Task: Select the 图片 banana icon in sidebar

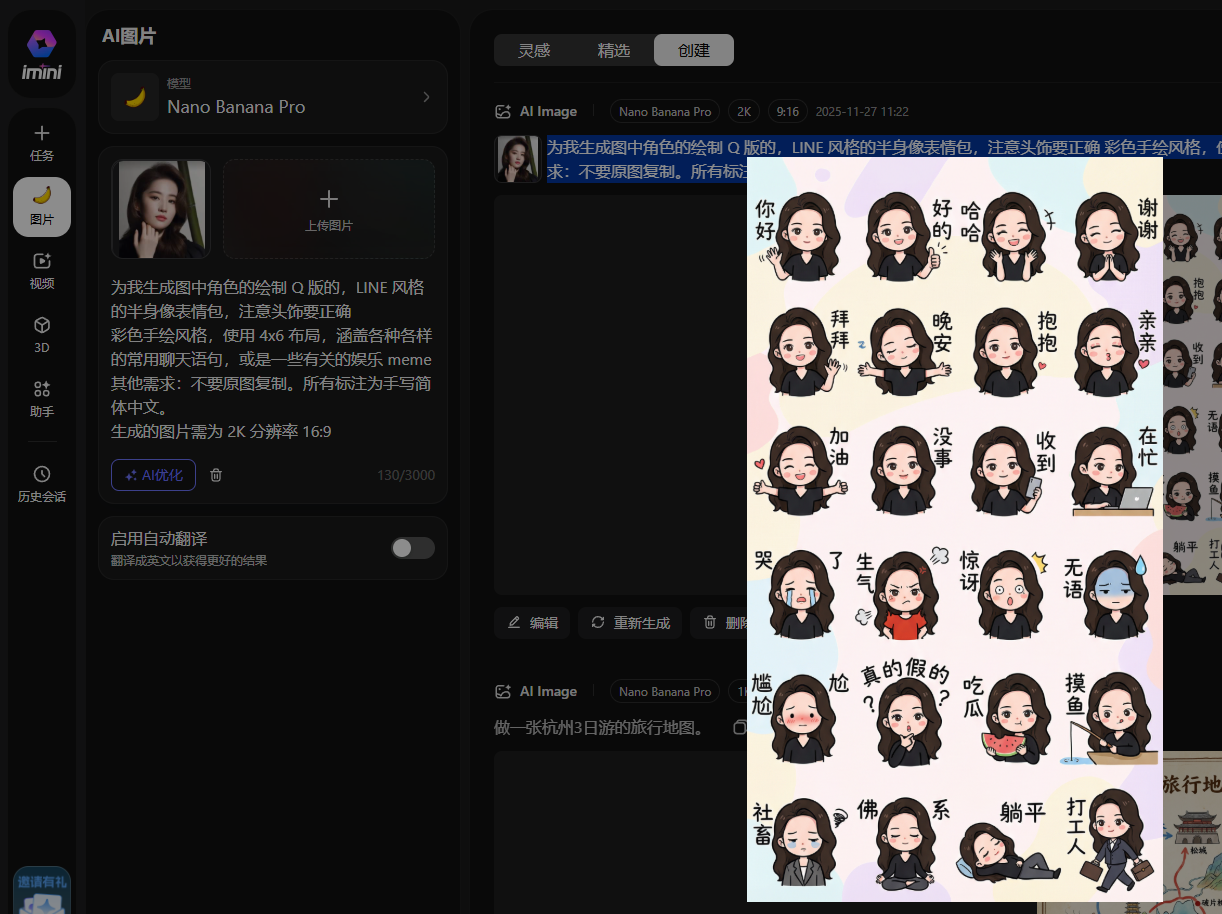Action: click(42, 206)
